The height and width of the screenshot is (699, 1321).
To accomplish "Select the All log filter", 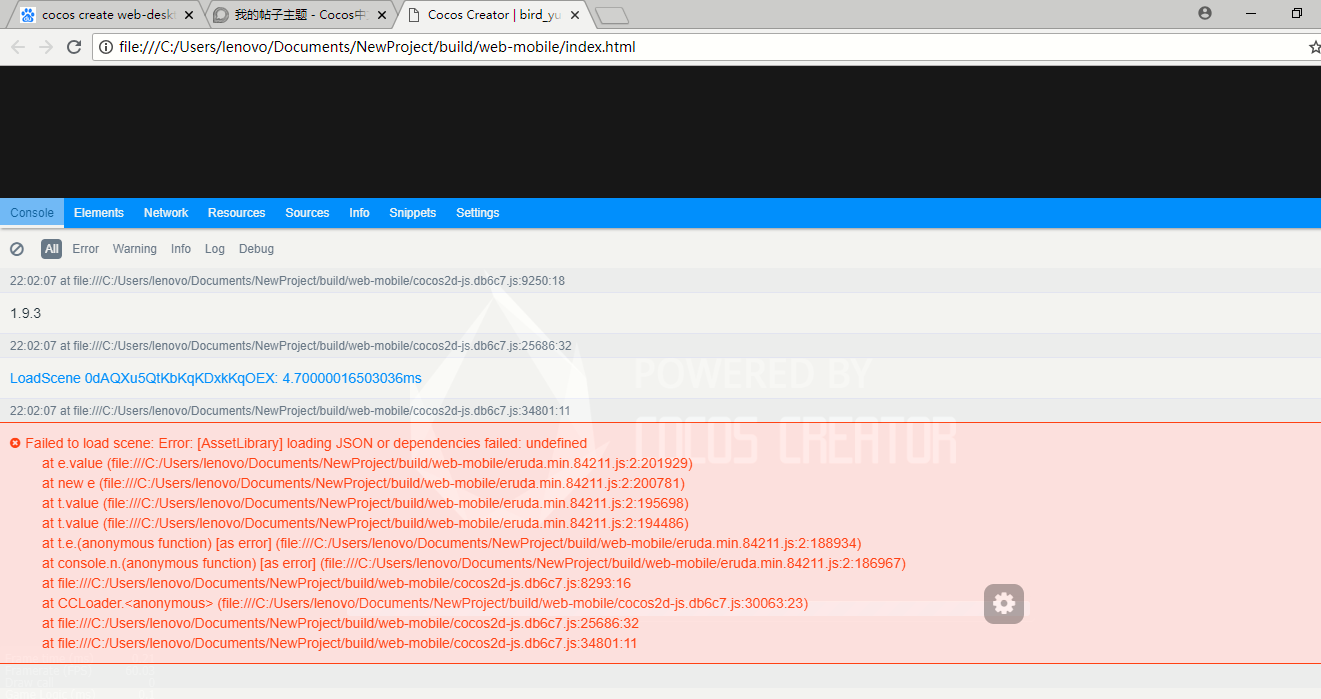I will [51, 249].
